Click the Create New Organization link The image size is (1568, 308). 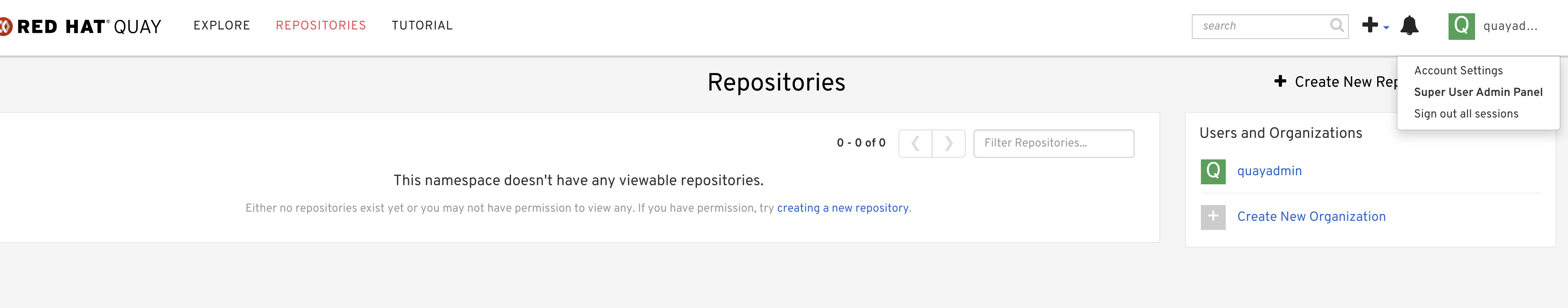tap(1311, 217)
